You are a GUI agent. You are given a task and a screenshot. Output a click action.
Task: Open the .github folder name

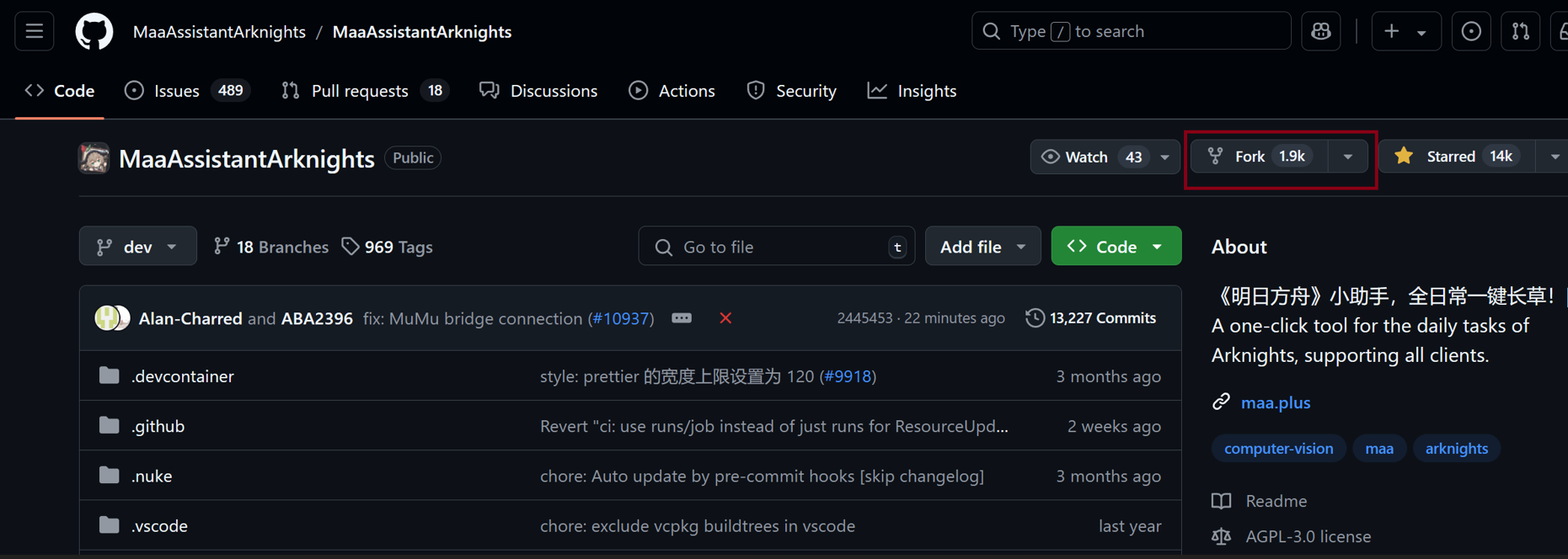pos(158,426)
